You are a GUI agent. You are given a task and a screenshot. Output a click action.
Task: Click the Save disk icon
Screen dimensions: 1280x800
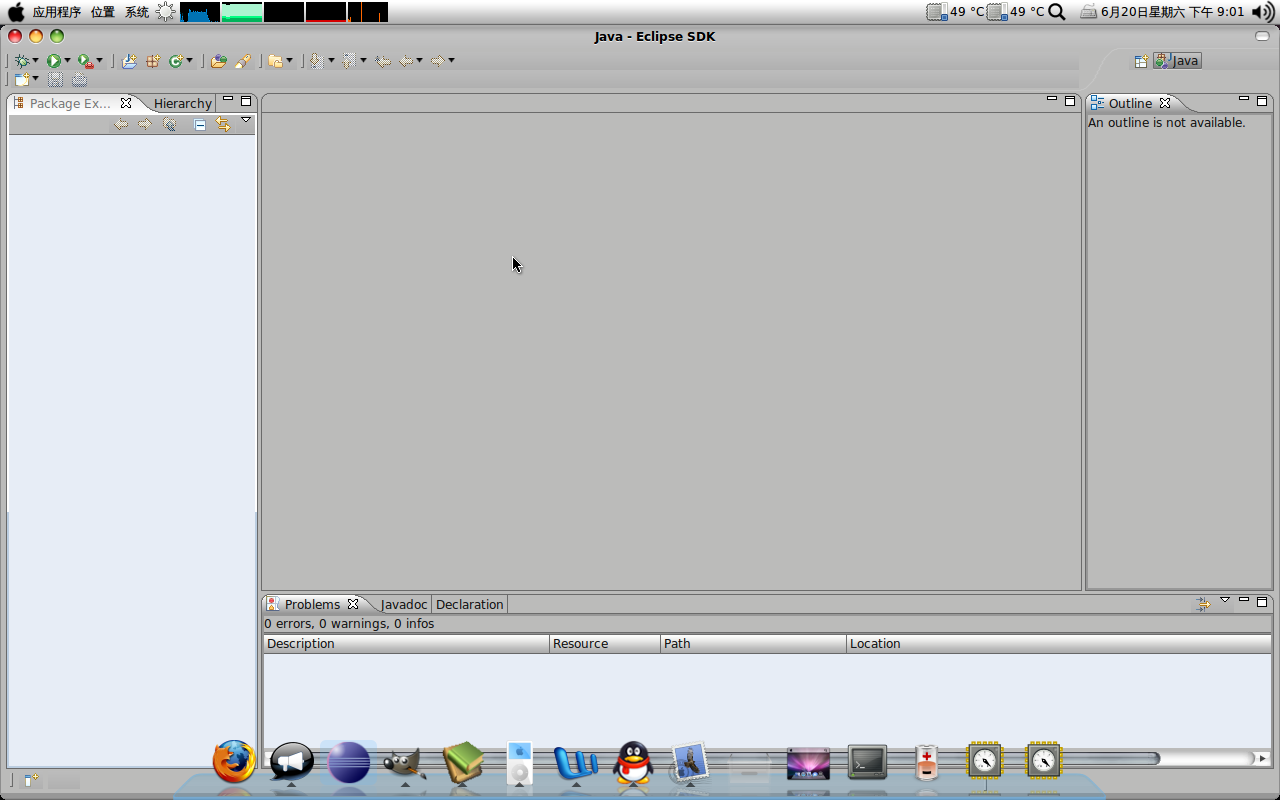[x=56, y=79]
